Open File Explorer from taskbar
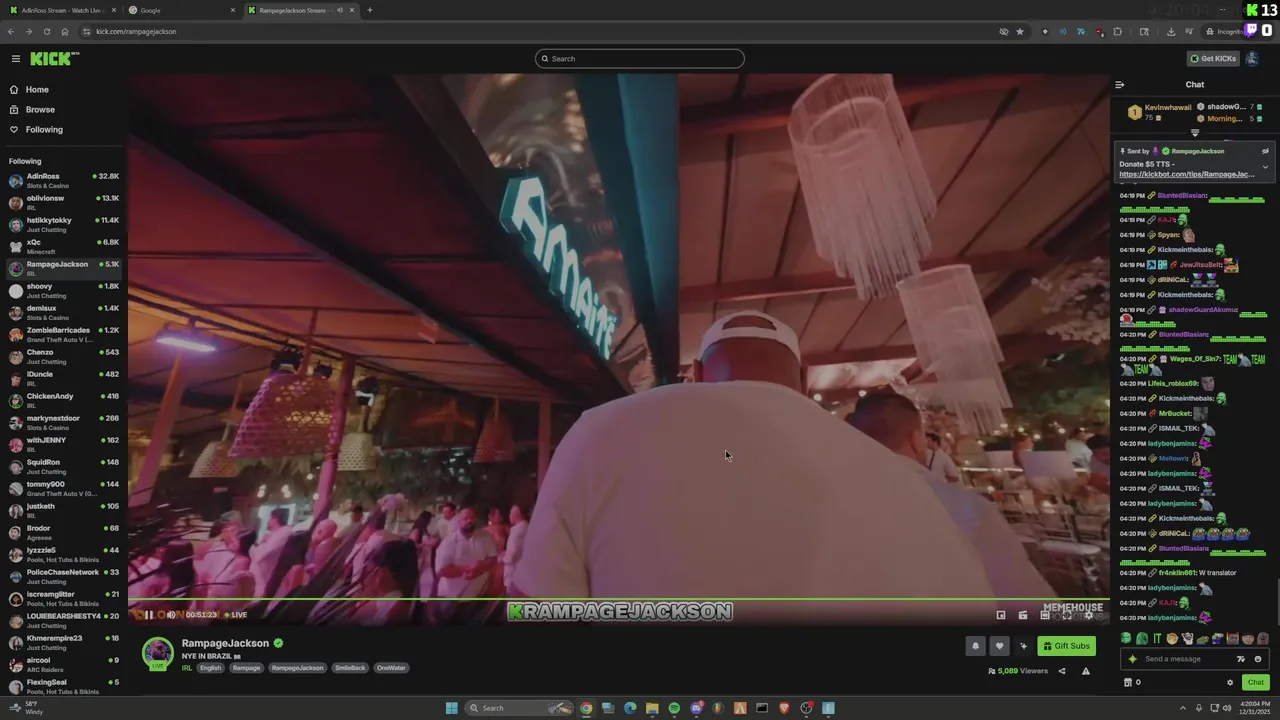Image resolution: width=1280 pixels, height=720 pixels. point(652,708)
